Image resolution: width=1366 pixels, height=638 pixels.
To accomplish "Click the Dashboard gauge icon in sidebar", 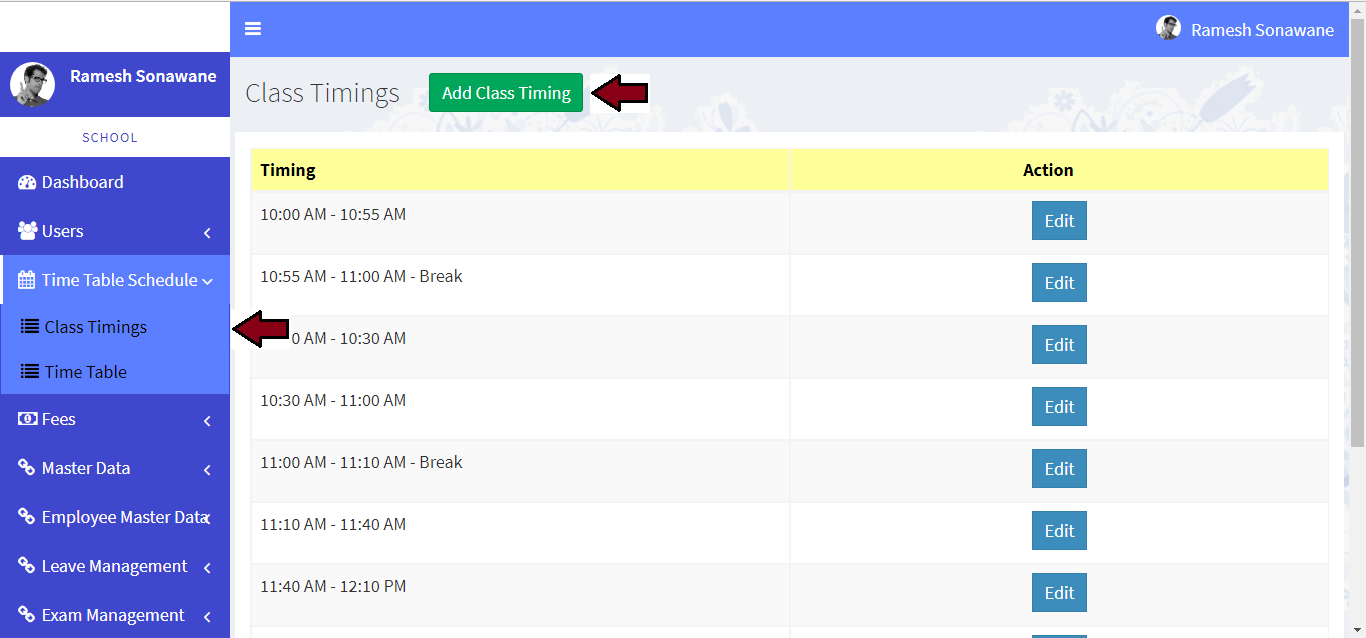I will tap(27, 182).
